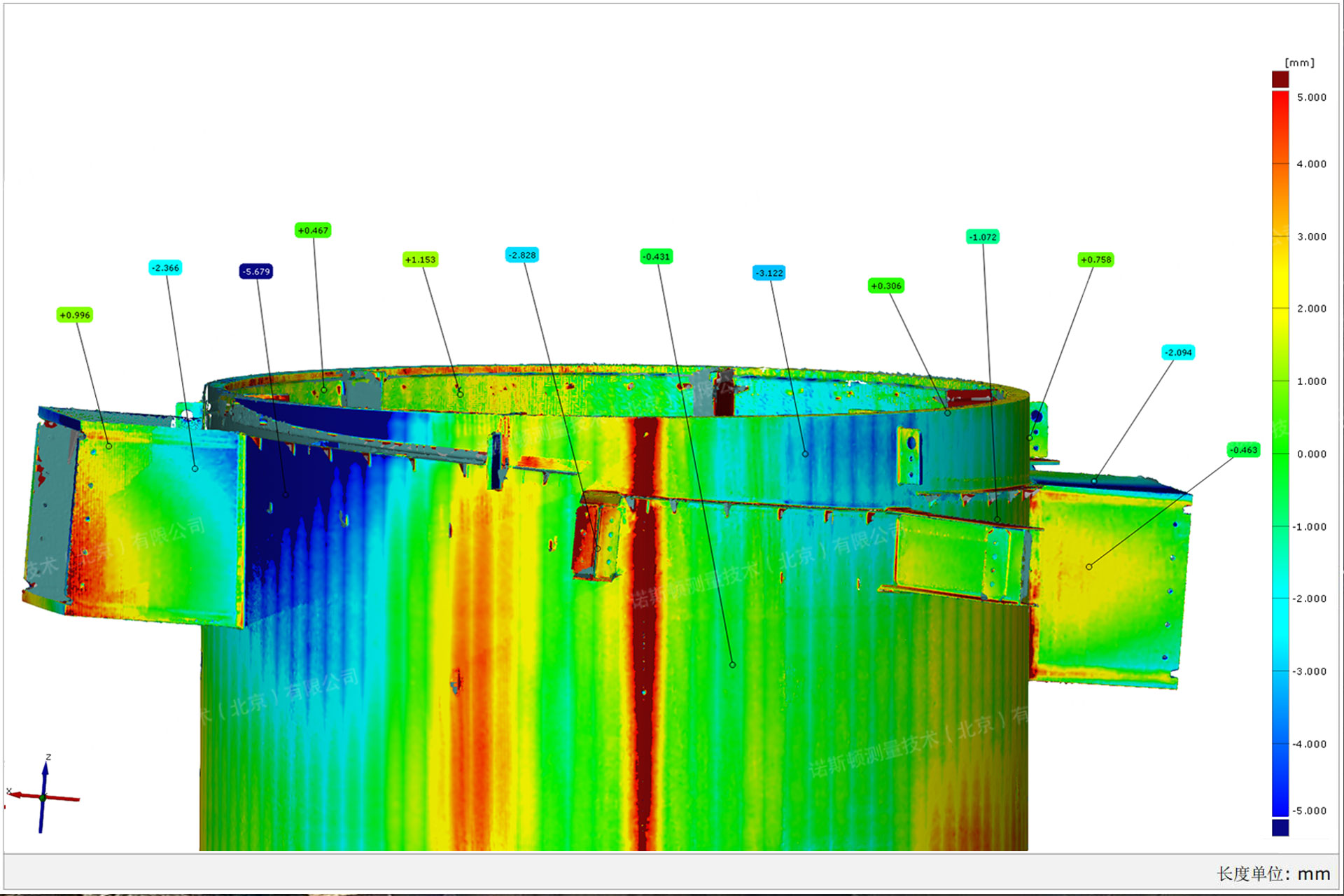
Task: Click the 长度单位: mm status text
Action: pos(1273,874)
